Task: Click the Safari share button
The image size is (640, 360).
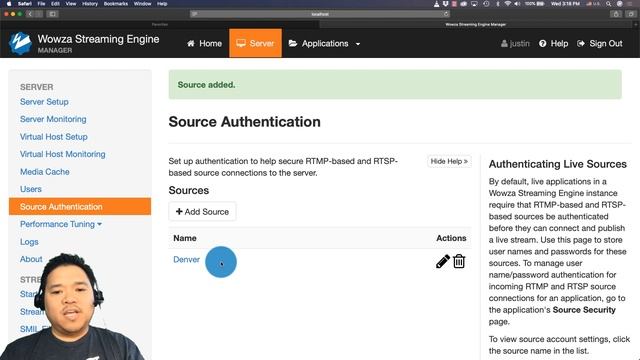Action: click(x=616, y=14)
